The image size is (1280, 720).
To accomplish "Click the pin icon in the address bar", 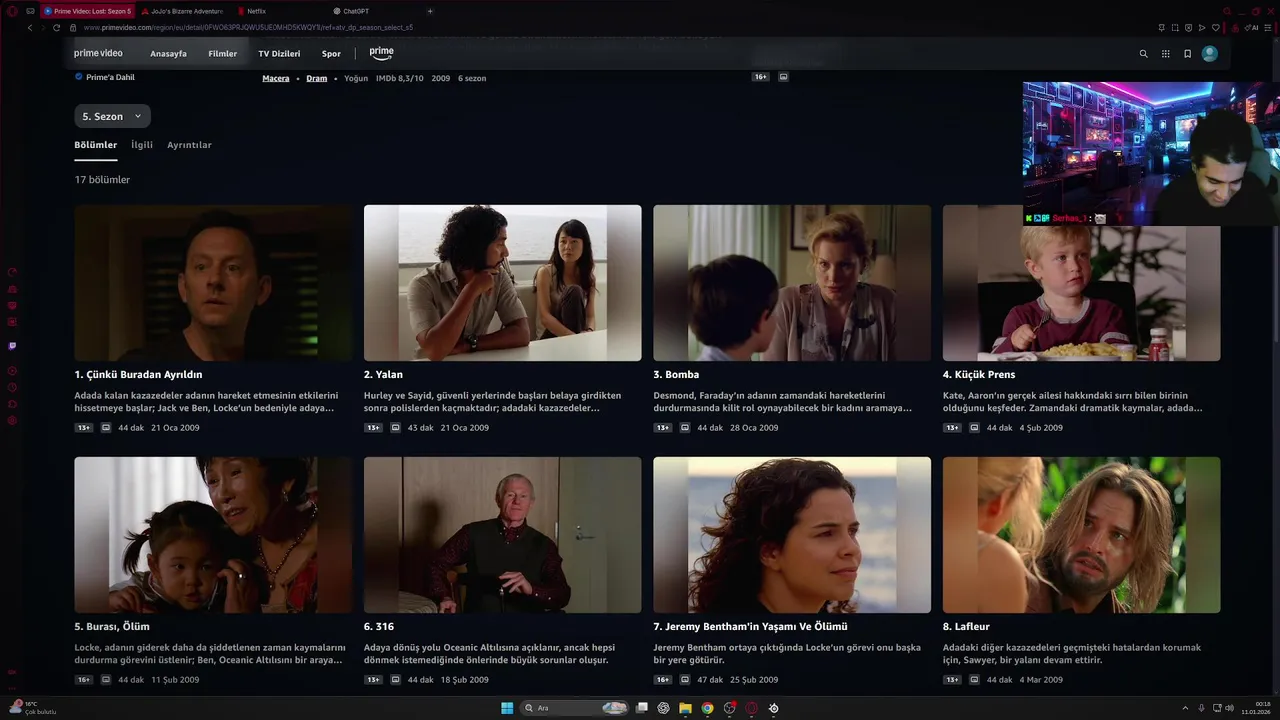I will (x=1162, y=27).
